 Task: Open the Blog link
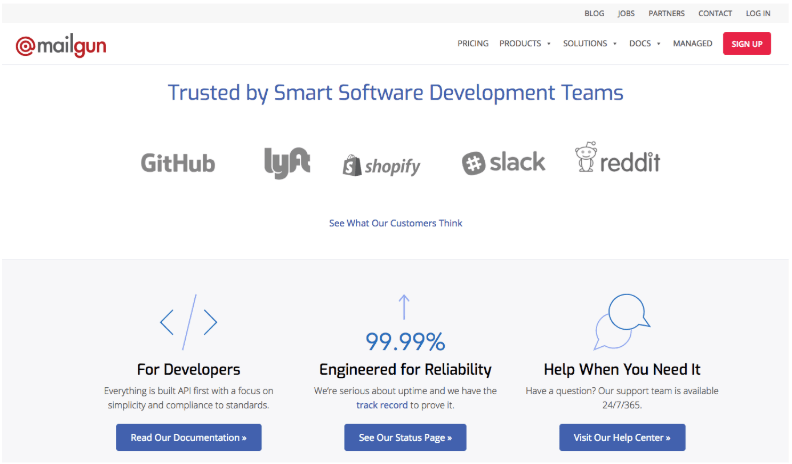click(x=594, y=13)
